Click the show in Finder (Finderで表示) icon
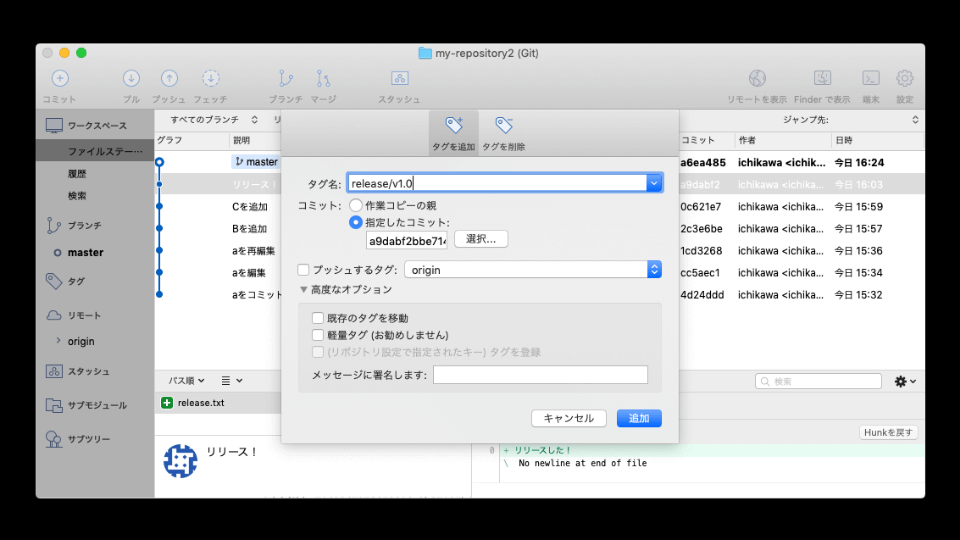 click(822, 78)
